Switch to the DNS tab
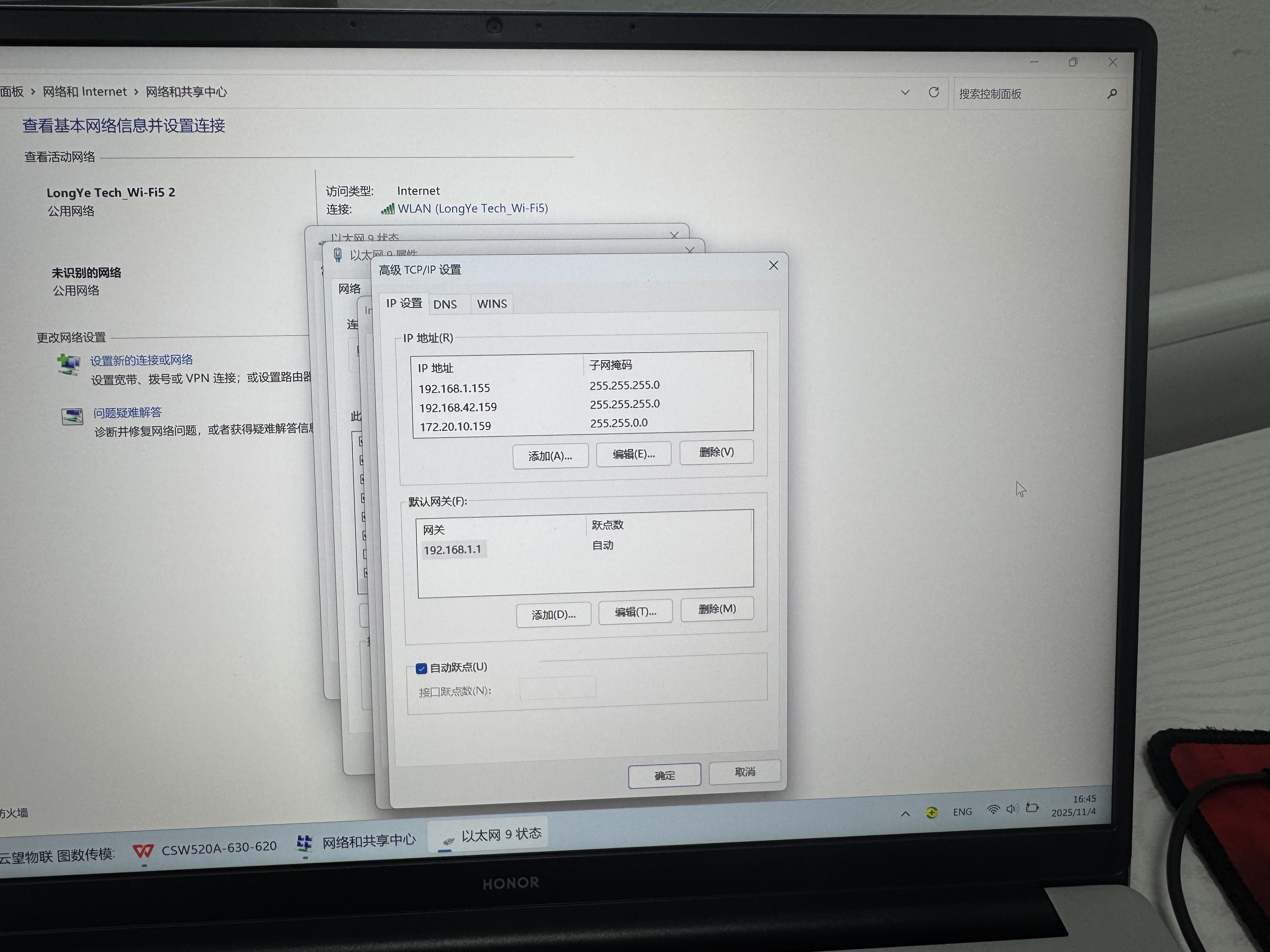 click(x=445, y=304)
